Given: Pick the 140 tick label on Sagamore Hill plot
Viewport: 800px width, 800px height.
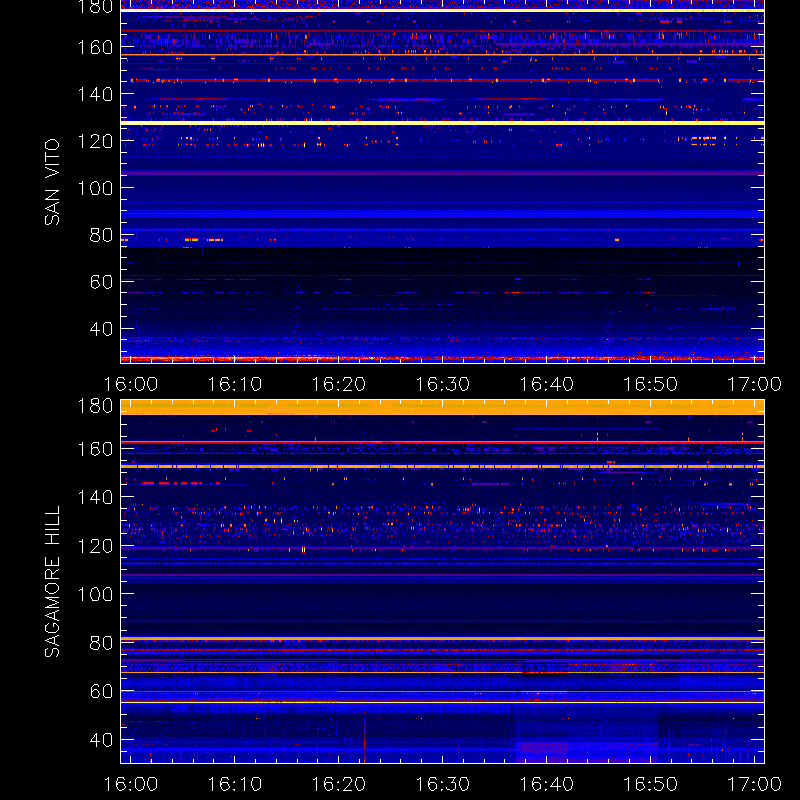Looking at the screenshot, I should 95,497.
